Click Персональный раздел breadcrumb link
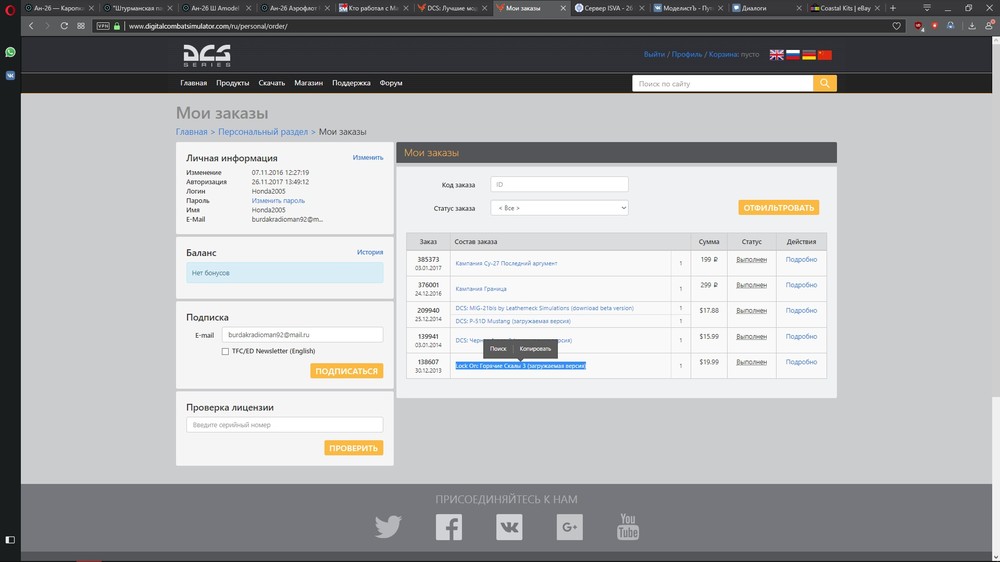This screenshot has width=1000, height=562. coord(263,132)
